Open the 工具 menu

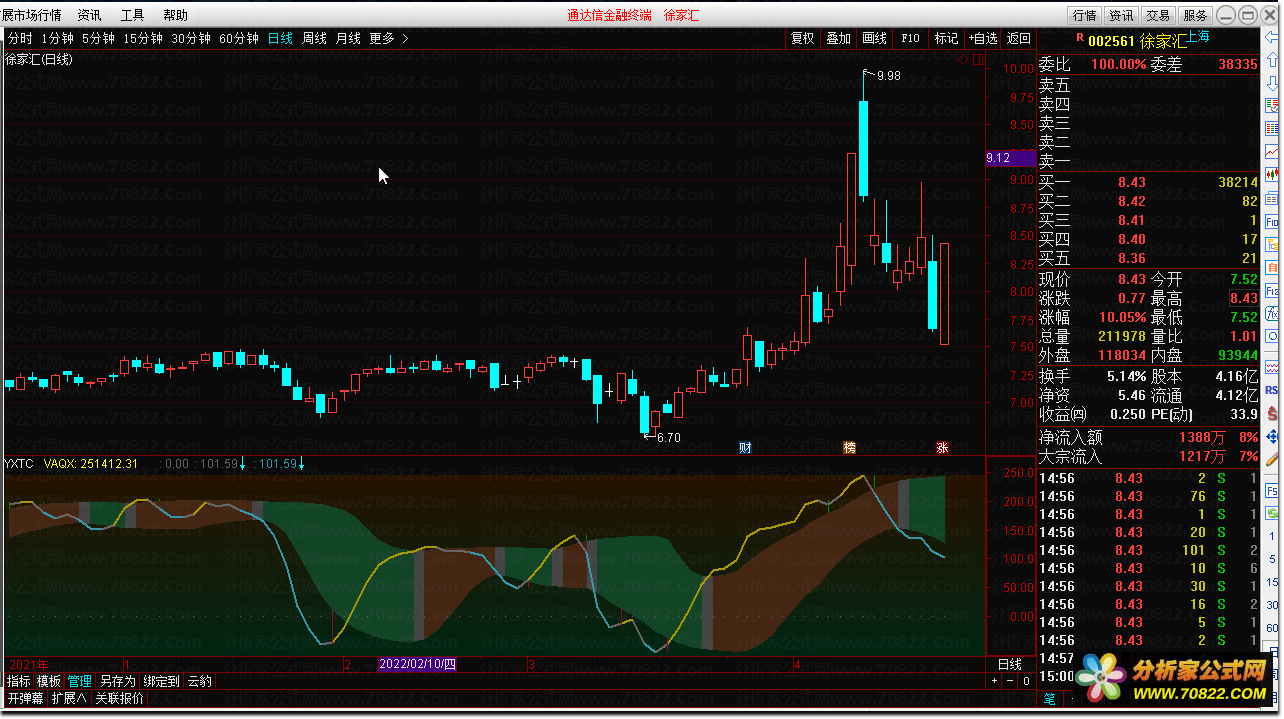pos(132,15)
